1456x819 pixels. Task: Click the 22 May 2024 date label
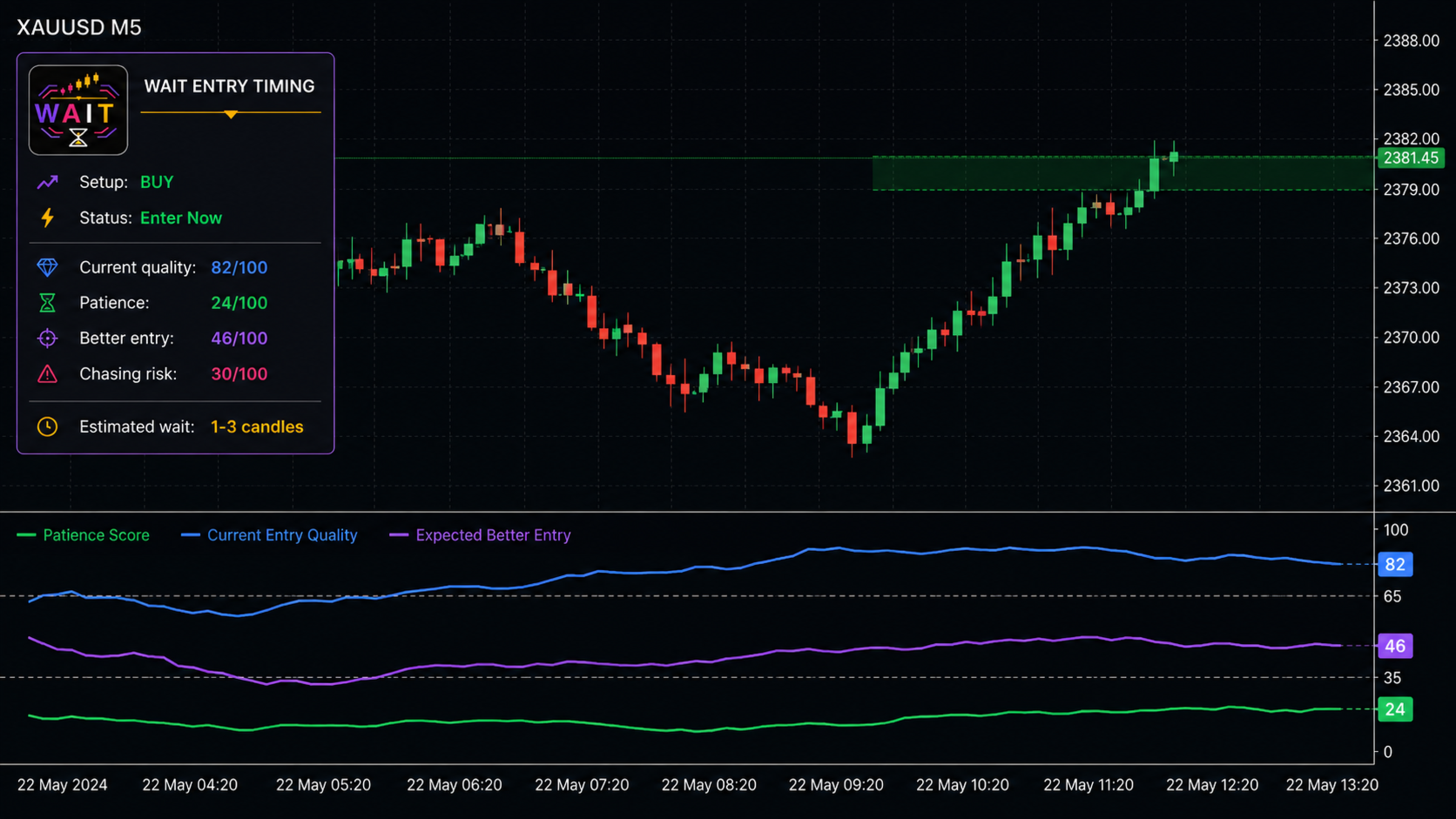(63, 785)
